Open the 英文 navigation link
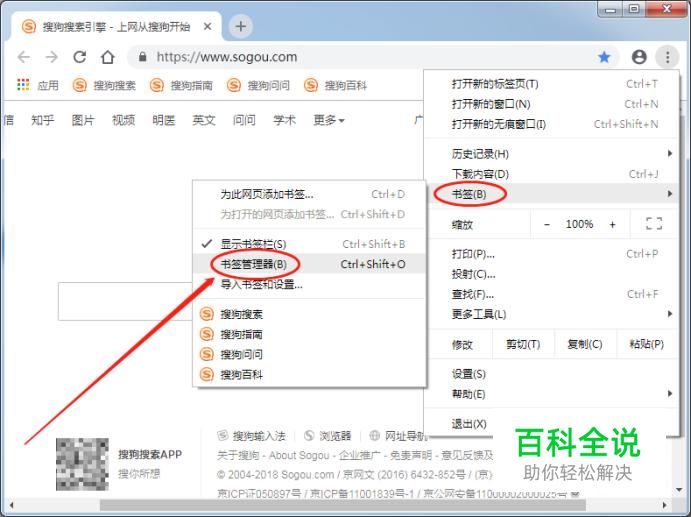The width and height of the screenshot is (691, 517). coord(204,120)
